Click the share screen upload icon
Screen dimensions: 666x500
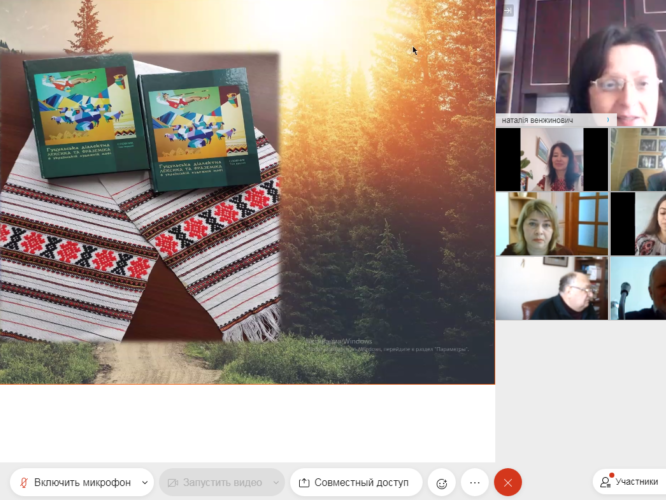pyautogui.click(x=304, y=482)
